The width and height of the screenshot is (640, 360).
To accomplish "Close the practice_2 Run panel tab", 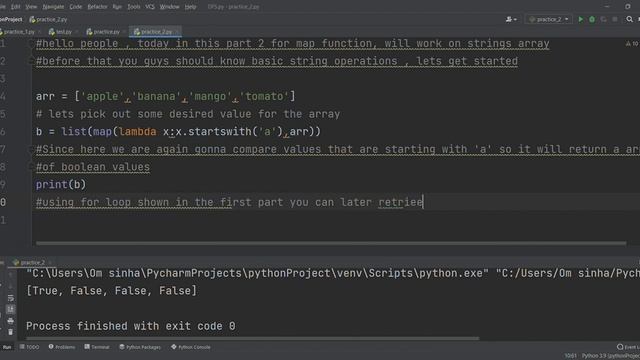I will (x=50, y=262).
